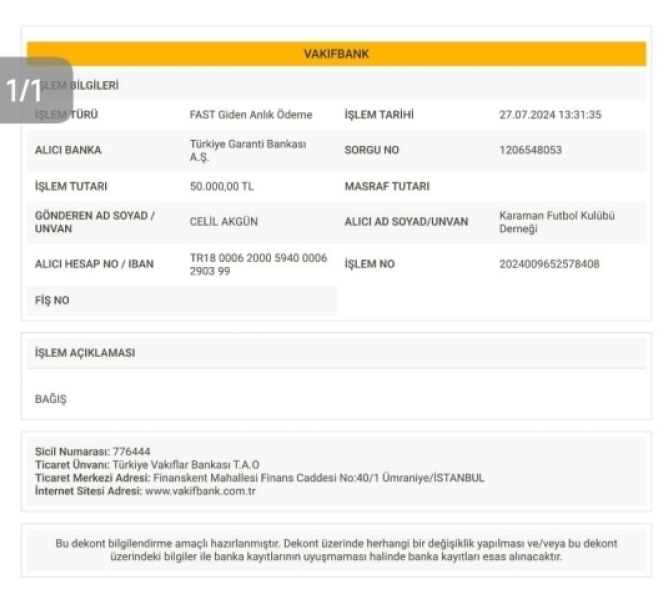
Task: Select the İŞLEM BİLGİLERİ section heading
Action: coord(77,85)
